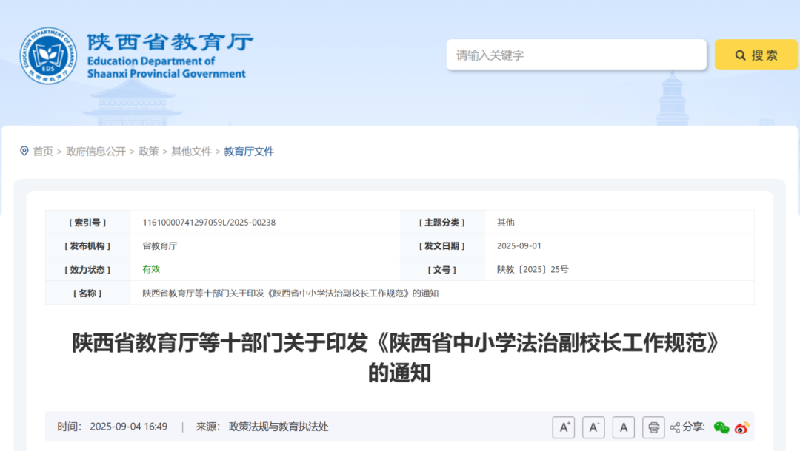Go to 首页 in breadcrumb
Image resolution: width=800 pixels, height=451 pixels.
[x=43, y=151]
